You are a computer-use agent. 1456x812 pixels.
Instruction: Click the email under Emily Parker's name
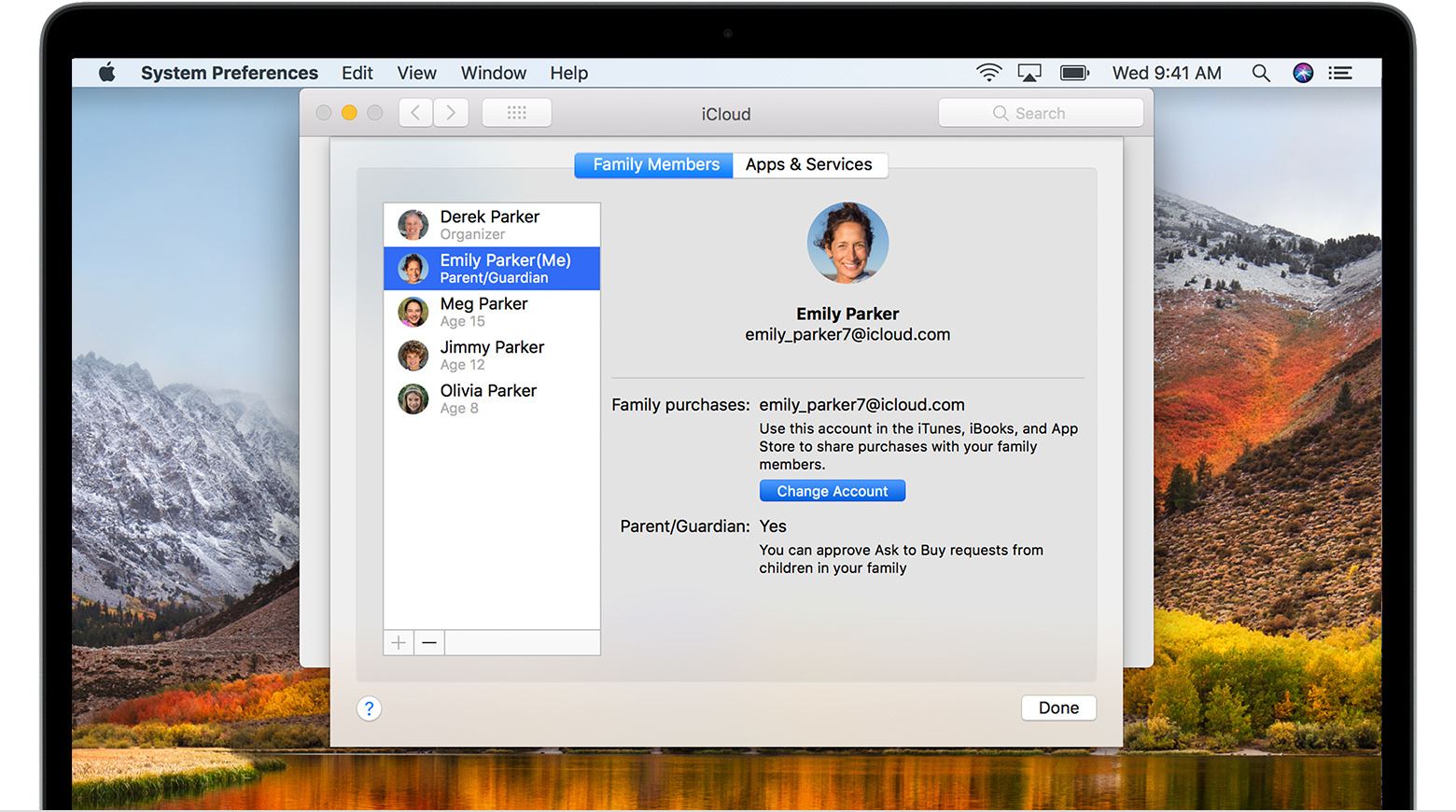847,335
